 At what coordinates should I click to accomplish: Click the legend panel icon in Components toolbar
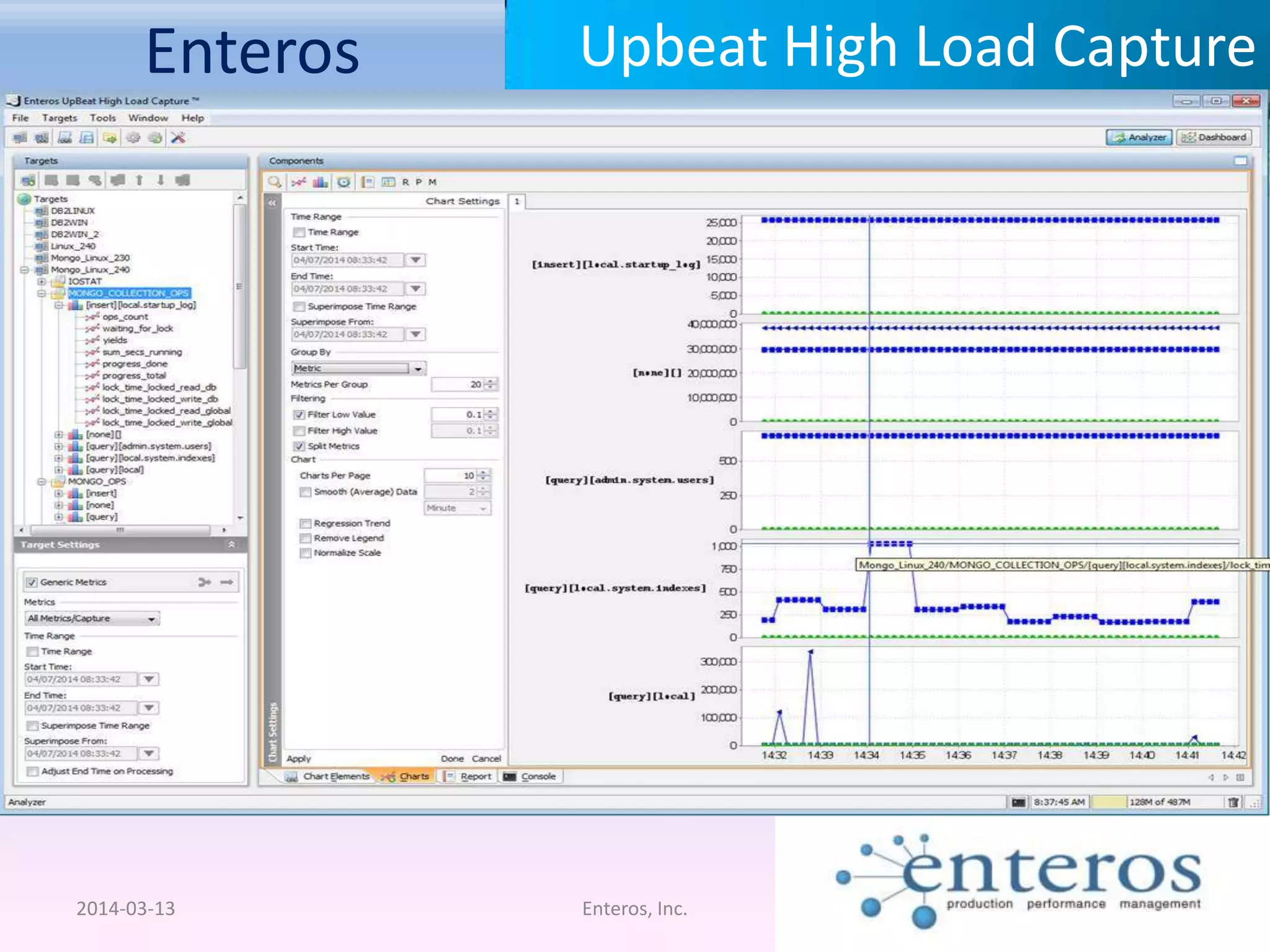click(x=368, y=182)
